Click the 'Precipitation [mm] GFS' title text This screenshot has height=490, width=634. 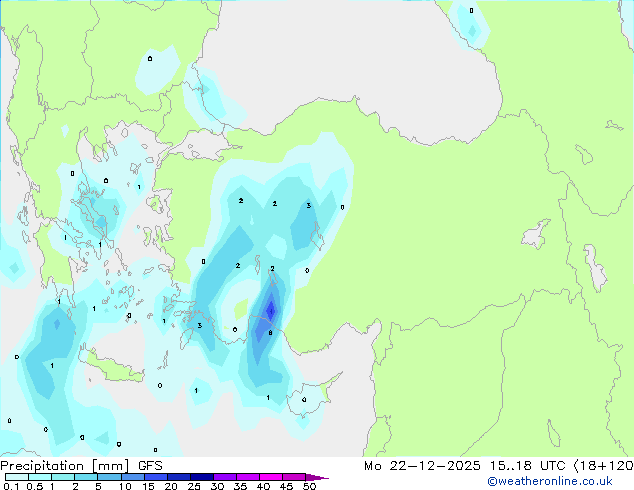click(x=81, y=466)
